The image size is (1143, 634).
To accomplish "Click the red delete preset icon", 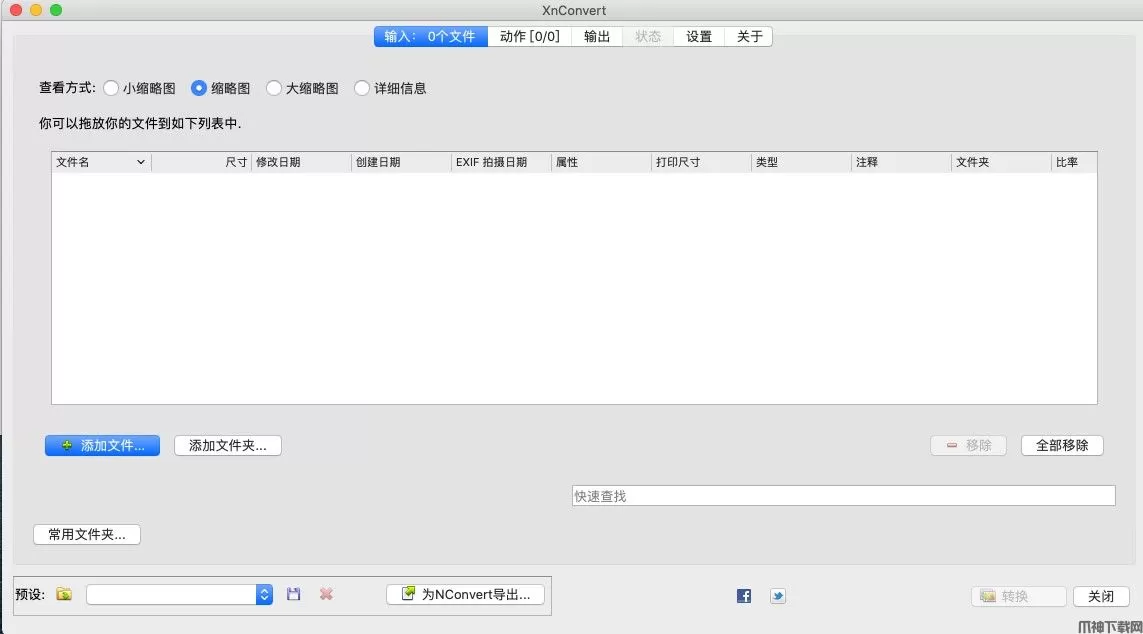I will click(326, 594).
